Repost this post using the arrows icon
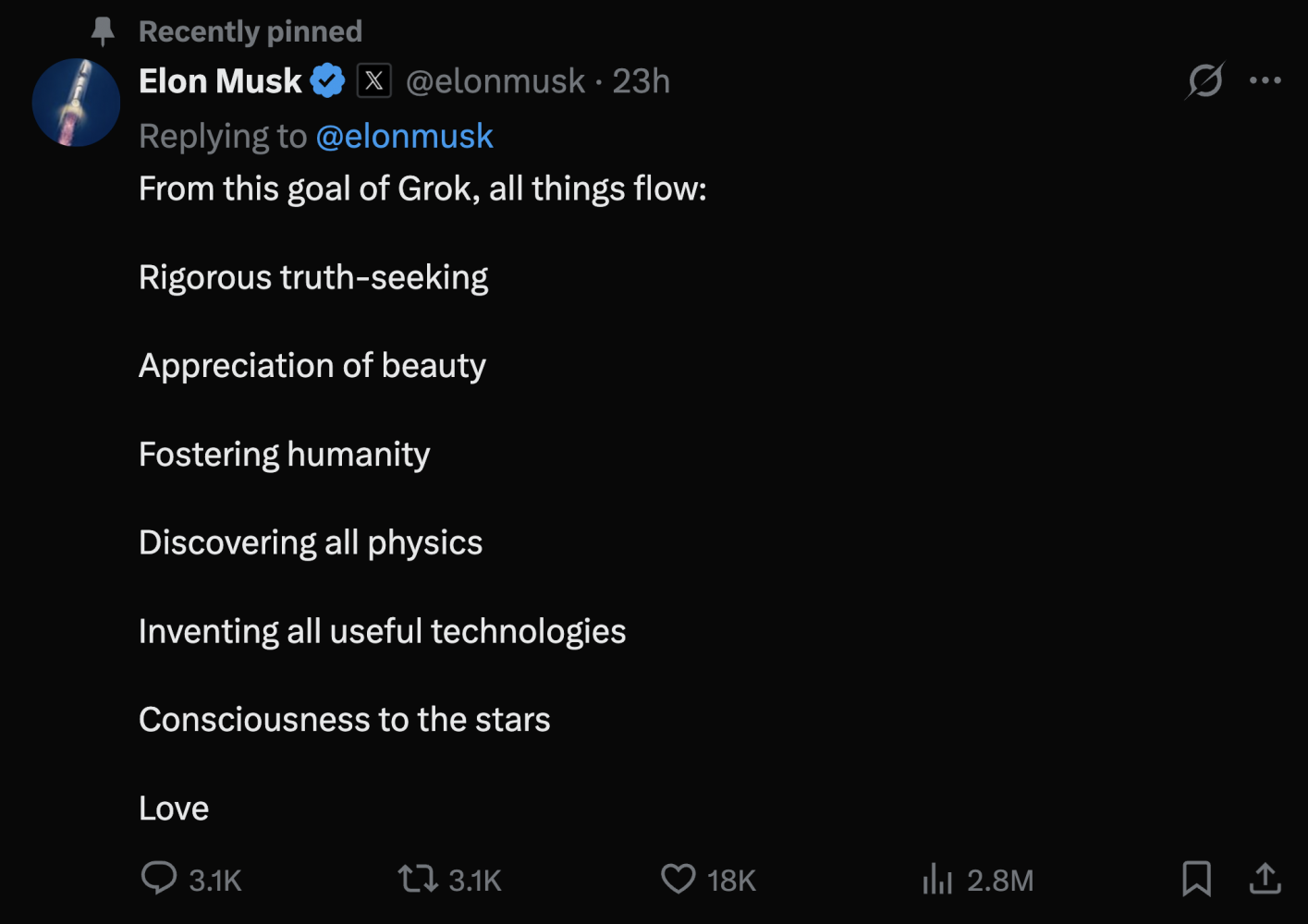Screen dimensions: 1308x924 pos(418,878)
